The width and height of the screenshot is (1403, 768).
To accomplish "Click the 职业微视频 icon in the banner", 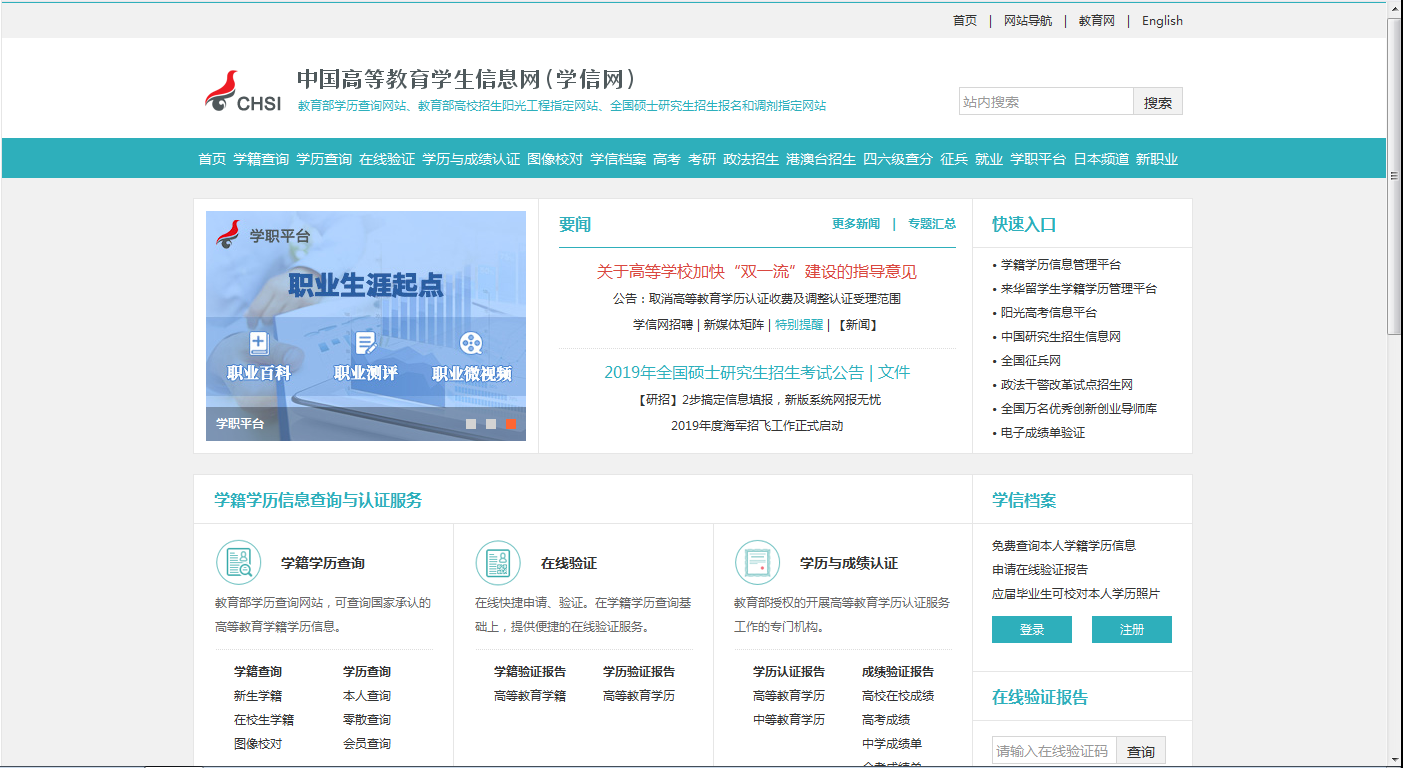I will pyautogui.click(x=471, y=344).
